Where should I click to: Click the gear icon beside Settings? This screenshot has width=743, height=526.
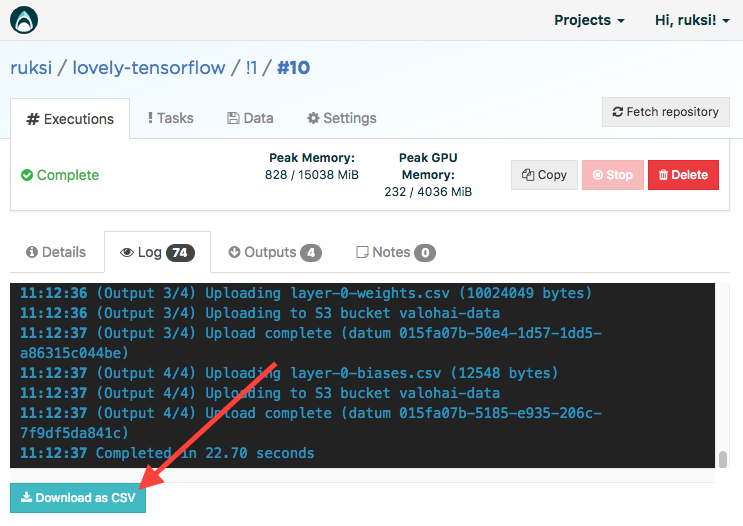pos(313,118)
